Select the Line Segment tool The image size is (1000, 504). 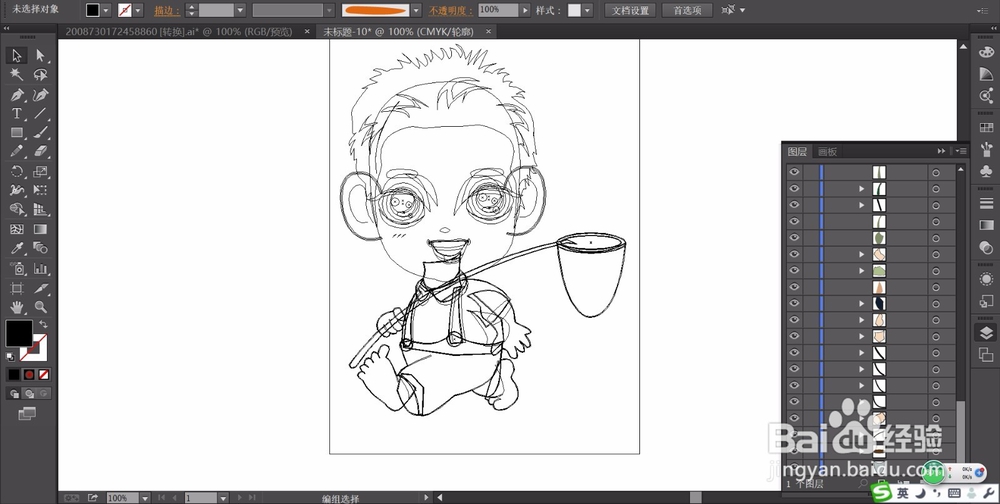tap(40, 114)
